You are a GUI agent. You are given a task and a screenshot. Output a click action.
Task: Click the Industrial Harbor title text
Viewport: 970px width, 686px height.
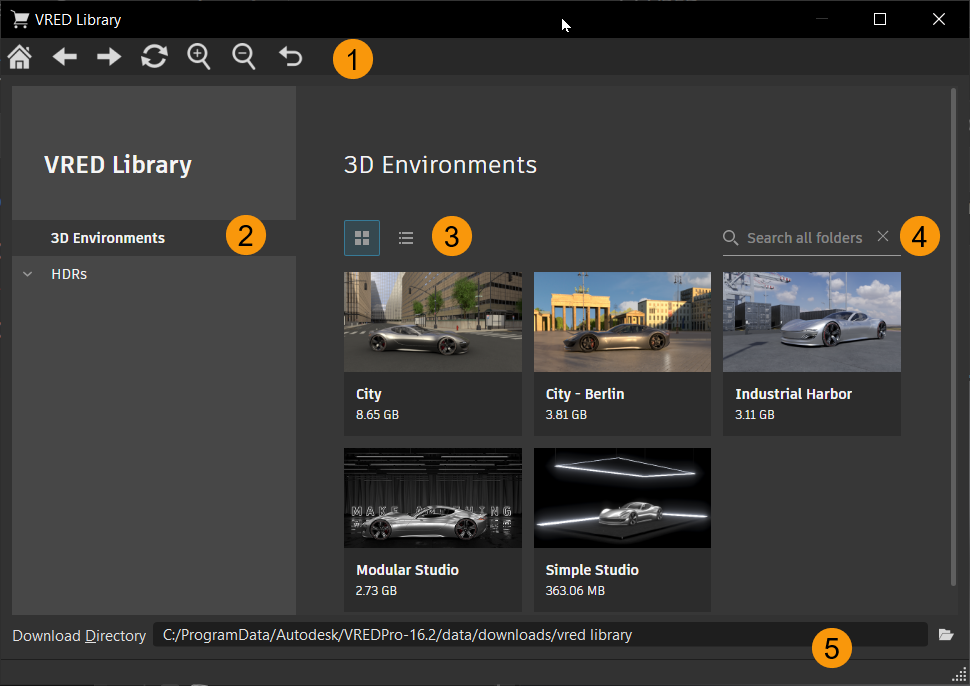coord(794,394)
